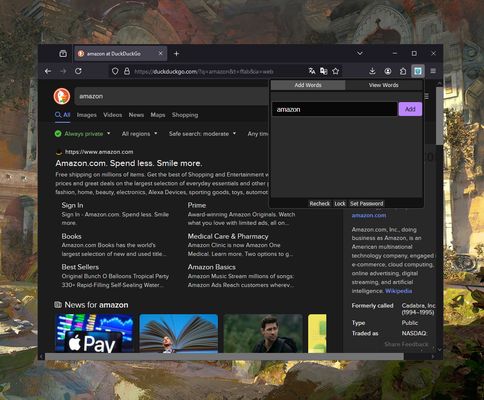This screenshot has width=484, height=400.
Task: Open the Sign In sitelink
Action: pos(72,205)
